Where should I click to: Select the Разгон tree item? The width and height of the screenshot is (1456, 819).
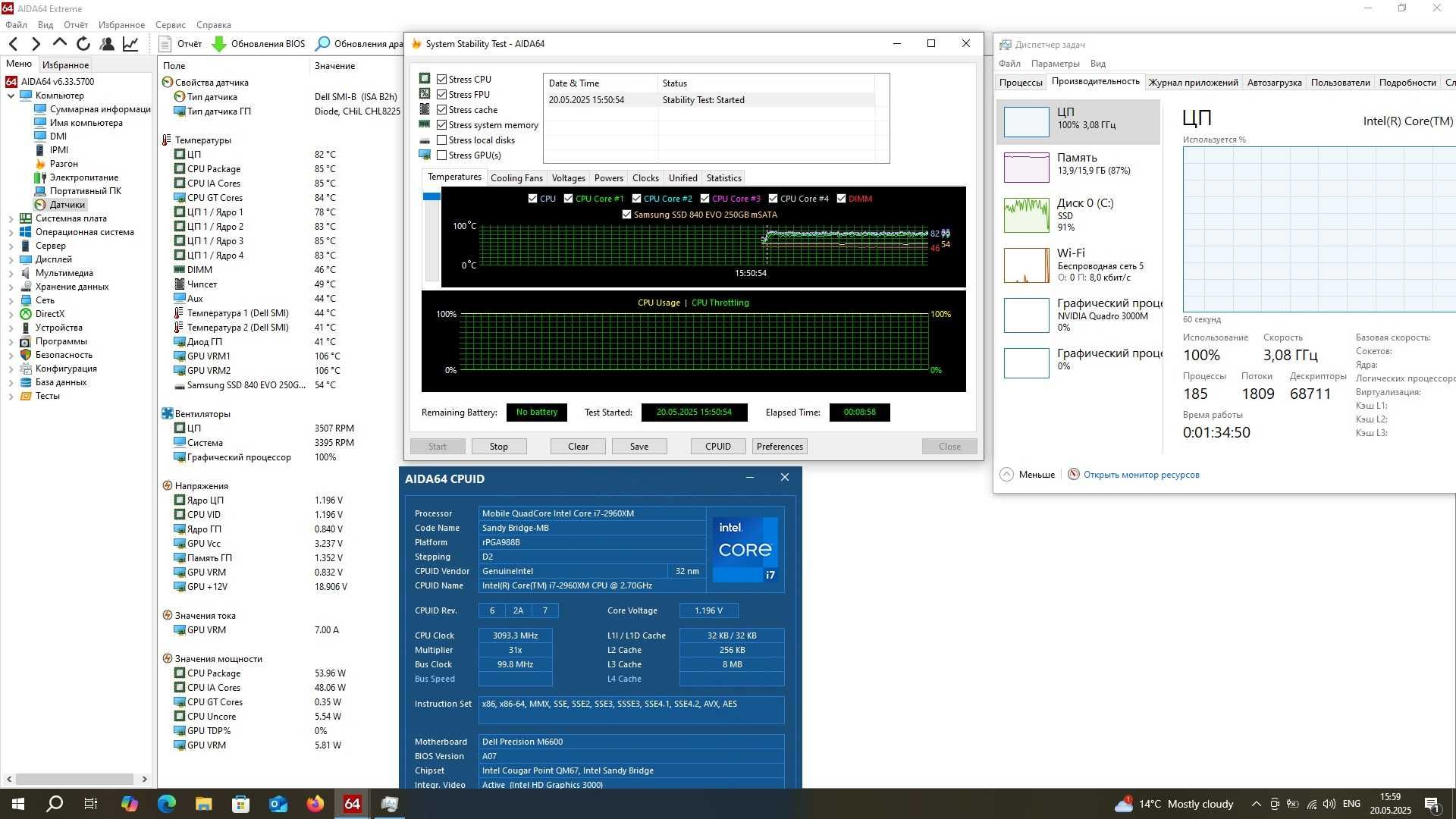click(x=57, y=164)
